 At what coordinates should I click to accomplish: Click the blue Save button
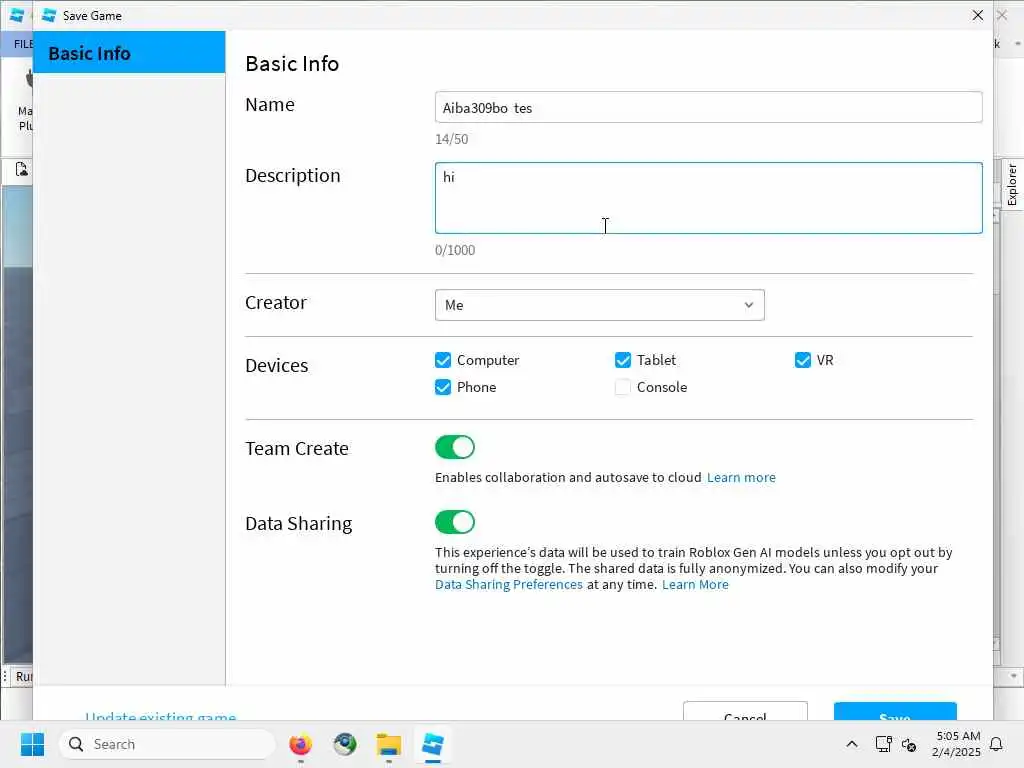tap(895, 712)
